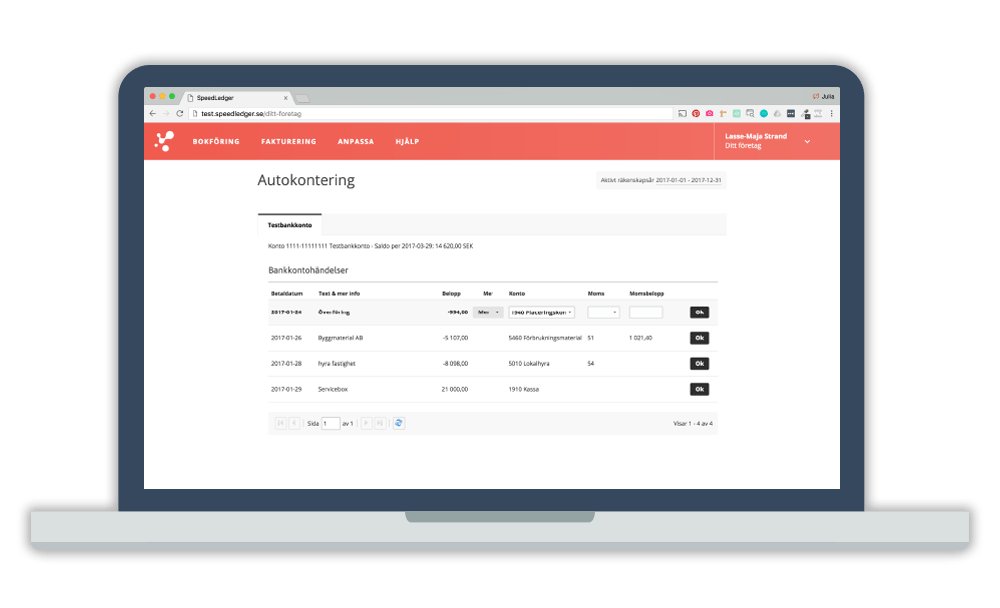Click the browser back arrow

coord(153,114)
